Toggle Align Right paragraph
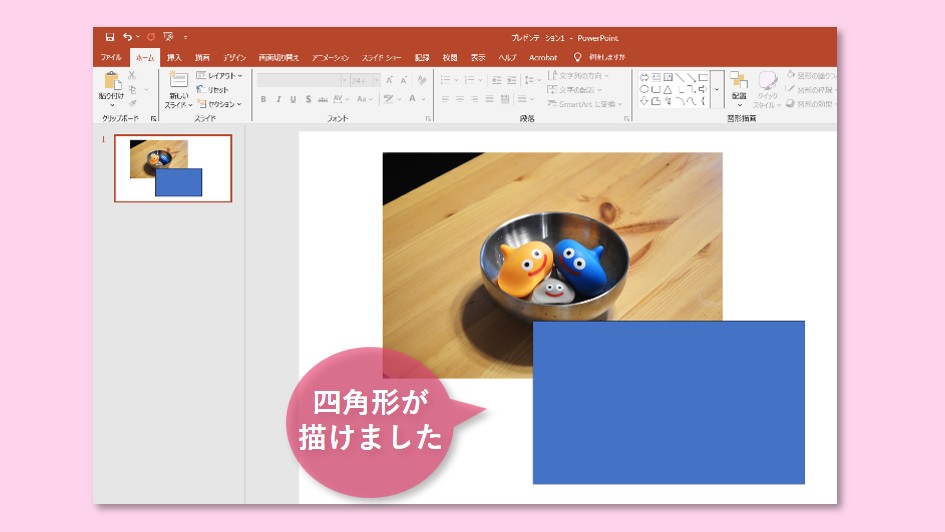 click(x=475, y=99)
